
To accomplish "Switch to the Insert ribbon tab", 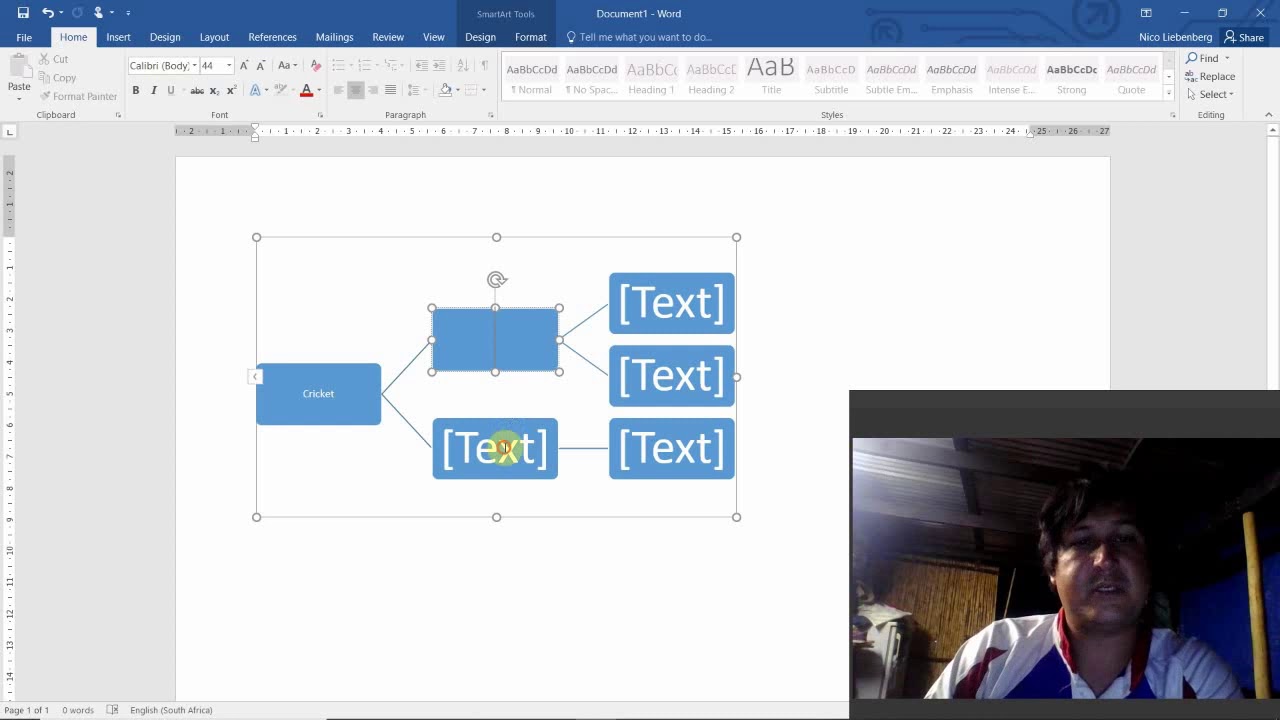I will click(118, 37).
